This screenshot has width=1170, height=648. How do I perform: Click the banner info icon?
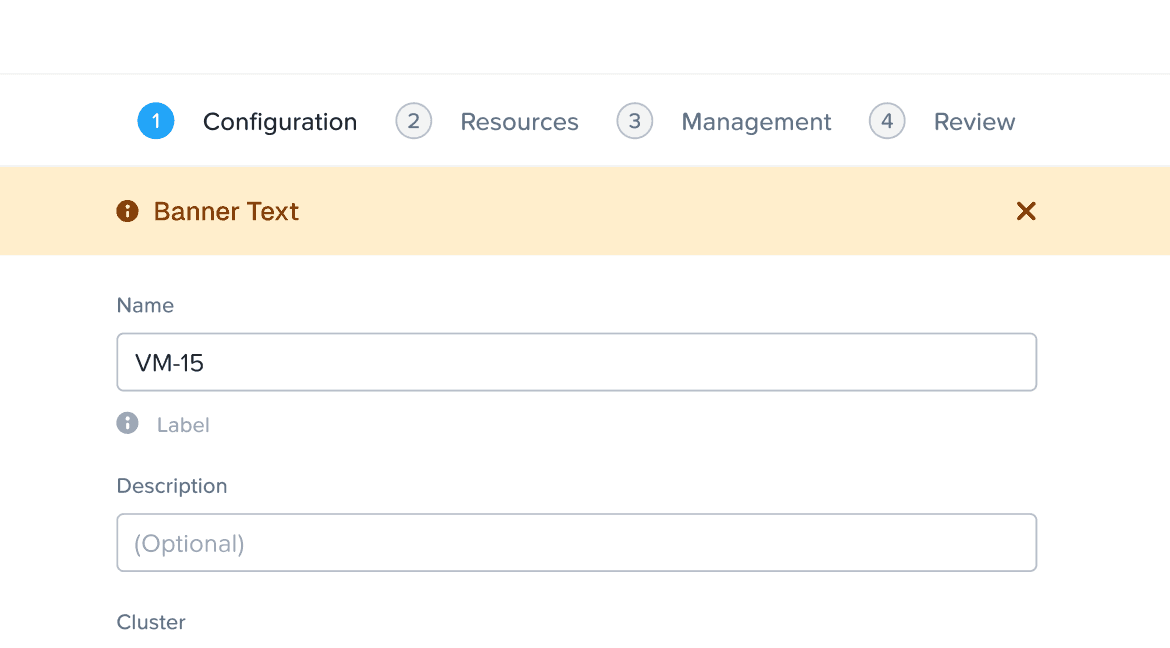(127, 211)
